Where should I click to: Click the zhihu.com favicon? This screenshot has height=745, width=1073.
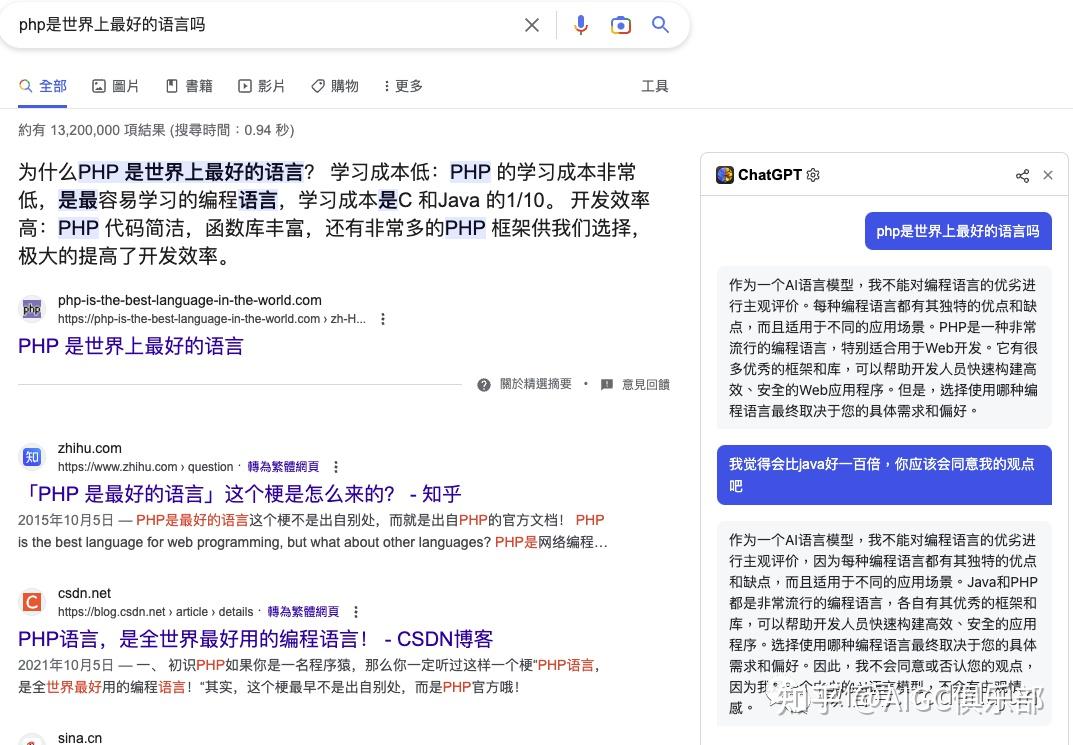click(x=32, y=457)
